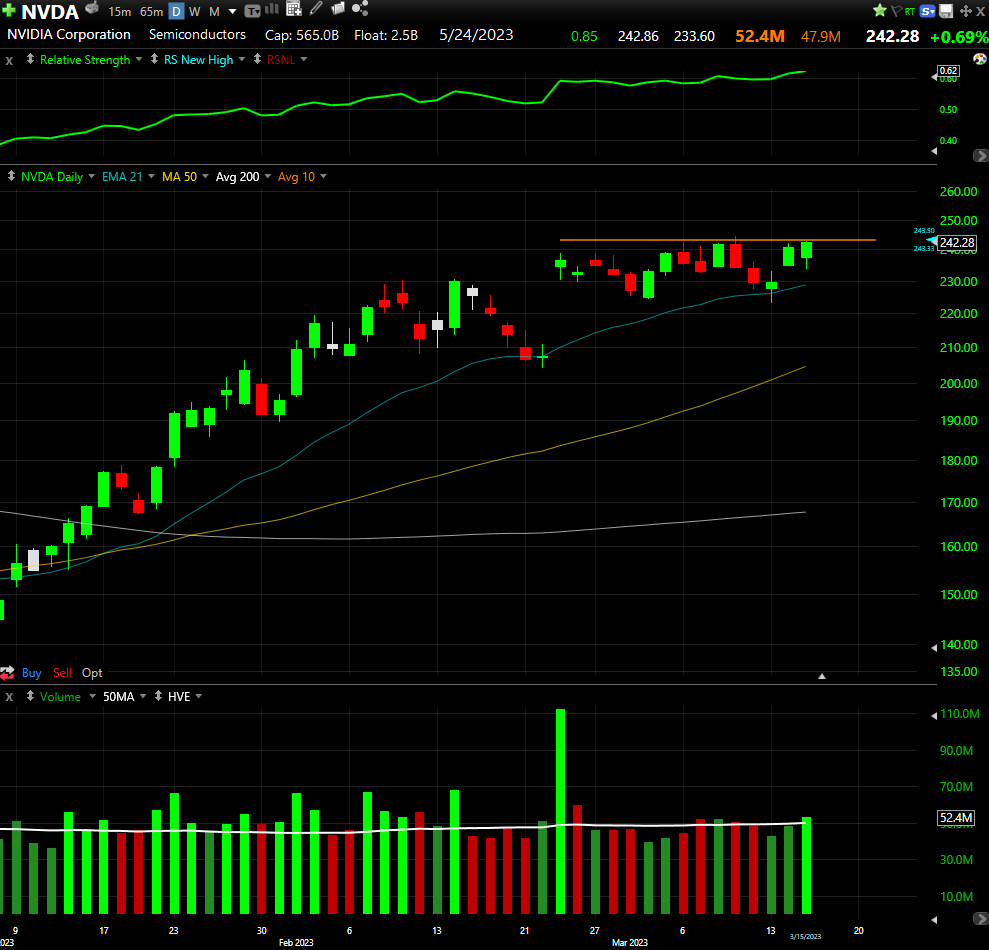Click move arrows beside RSNL
989x950 pixels.
[257, 59]
